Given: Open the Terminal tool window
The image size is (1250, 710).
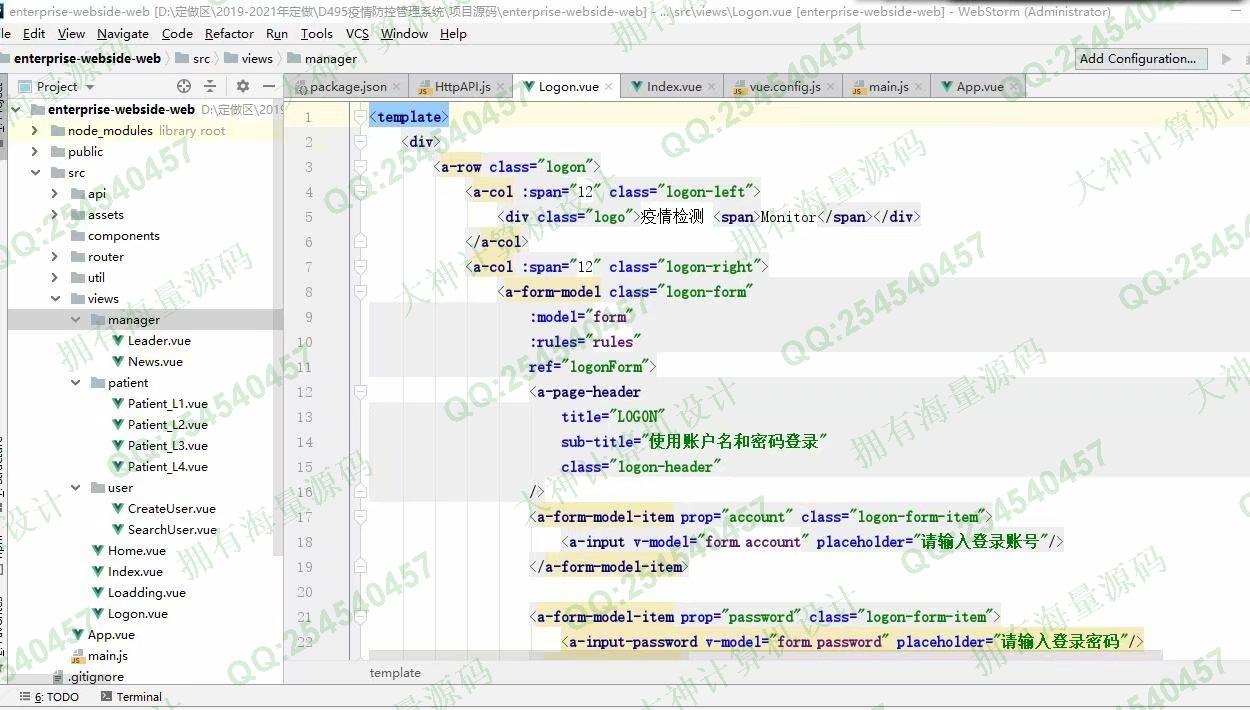Looking at the screenshot, I should pyautogui.click(x=130, y=697).
